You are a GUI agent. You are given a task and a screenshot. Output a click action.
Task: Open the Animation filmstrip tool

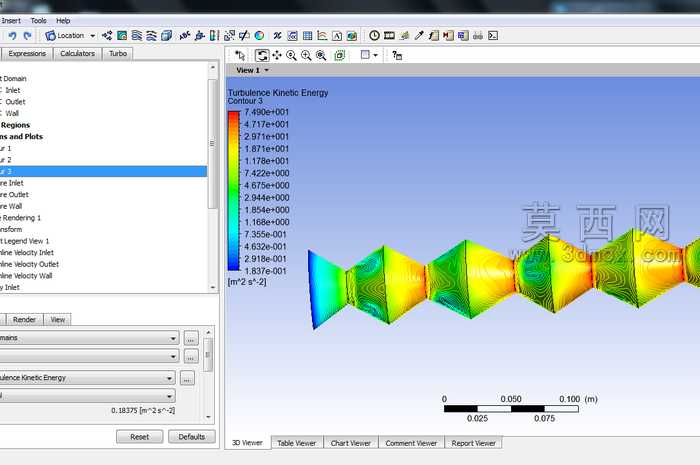389,36
